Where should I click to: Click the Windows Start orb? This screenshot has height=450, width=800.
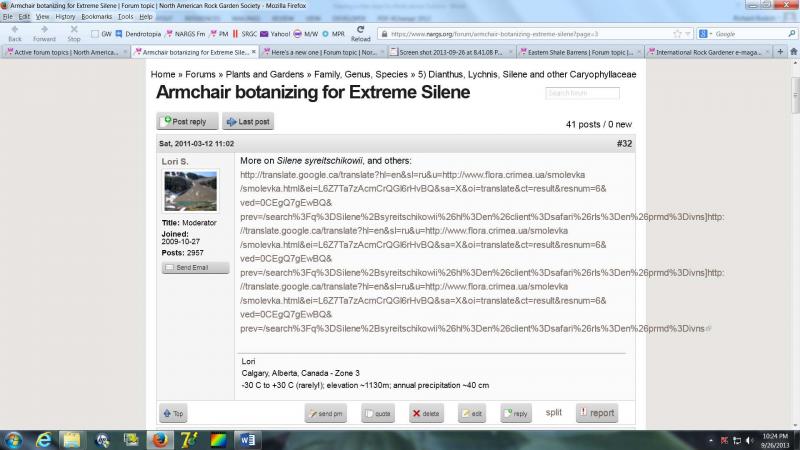click(x=14, y=438)
